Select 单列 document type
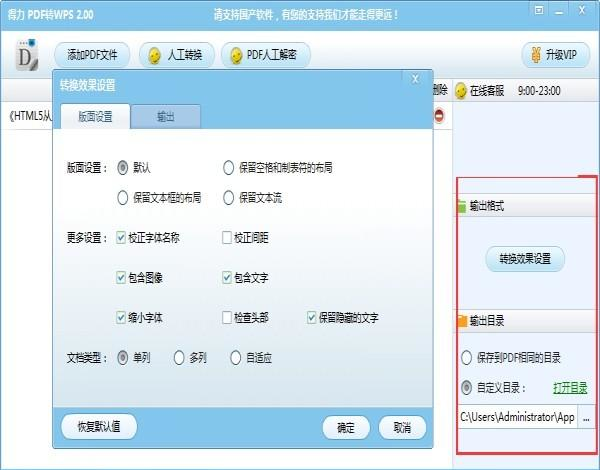 pos(122,358)
